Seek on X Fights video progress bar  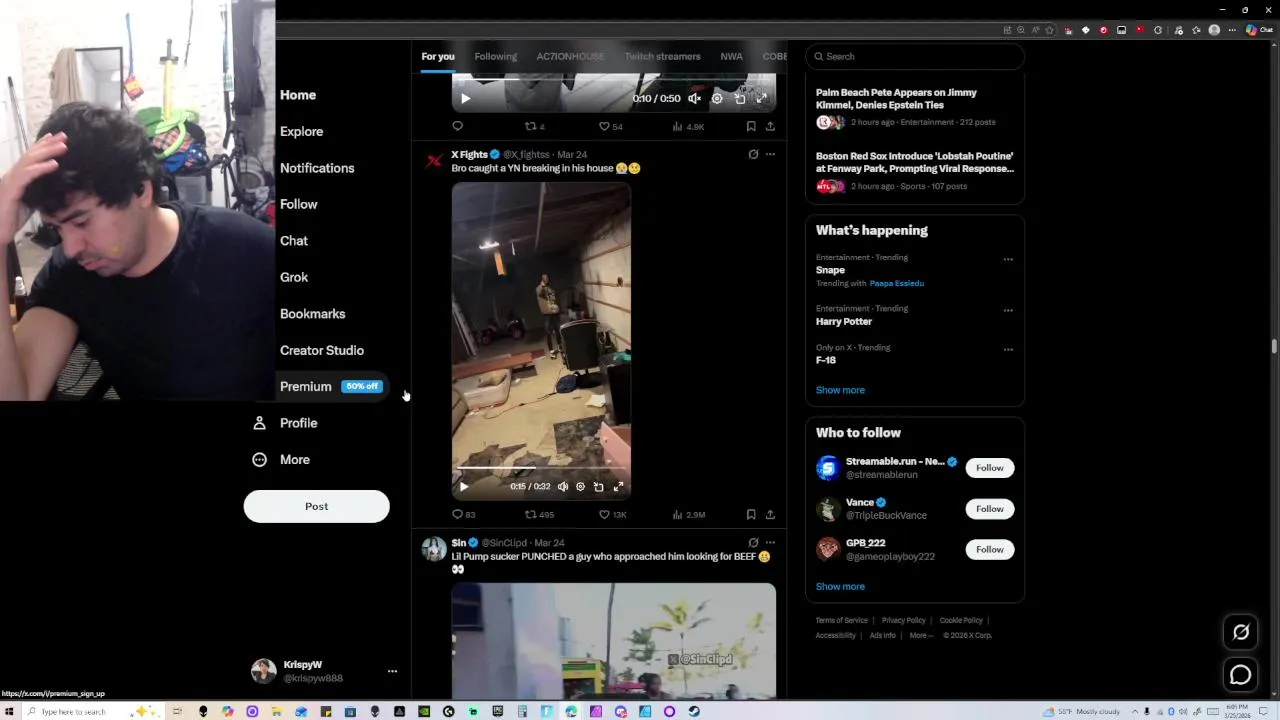[541, 468]
